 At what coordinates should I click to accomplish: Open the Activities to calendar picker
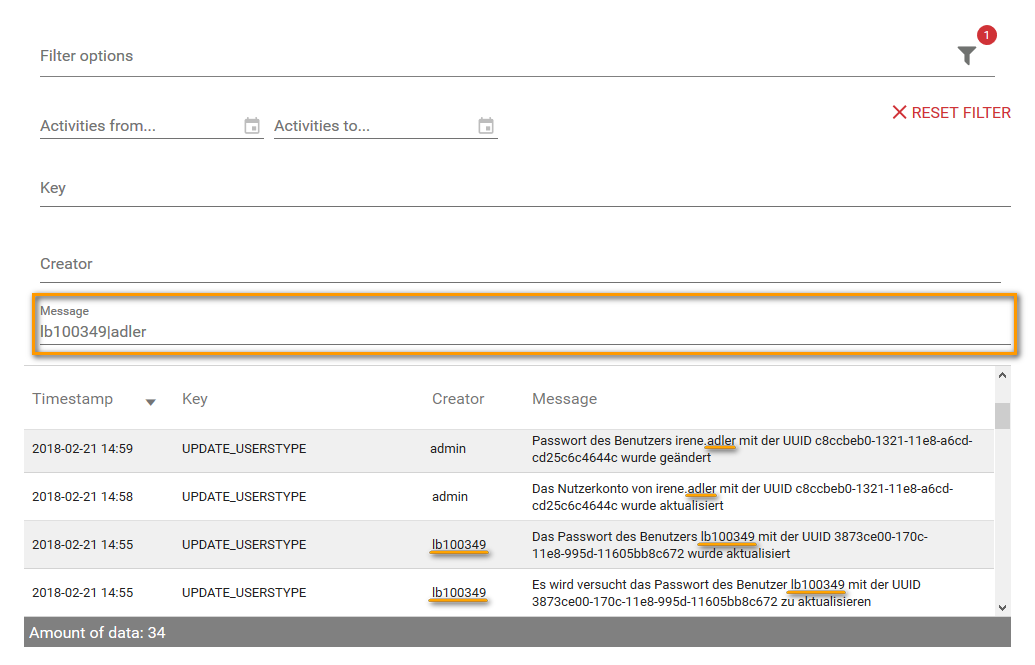click(x=486, y=126)
